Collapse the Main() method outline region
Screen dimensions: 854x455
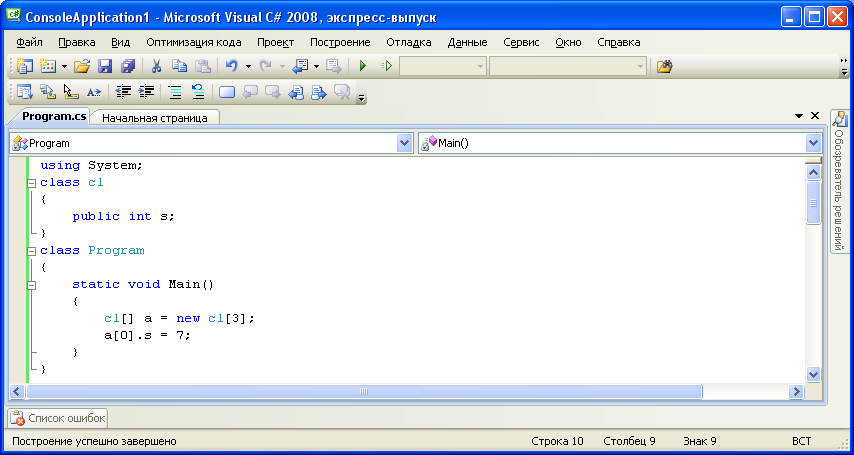(32, 284)
